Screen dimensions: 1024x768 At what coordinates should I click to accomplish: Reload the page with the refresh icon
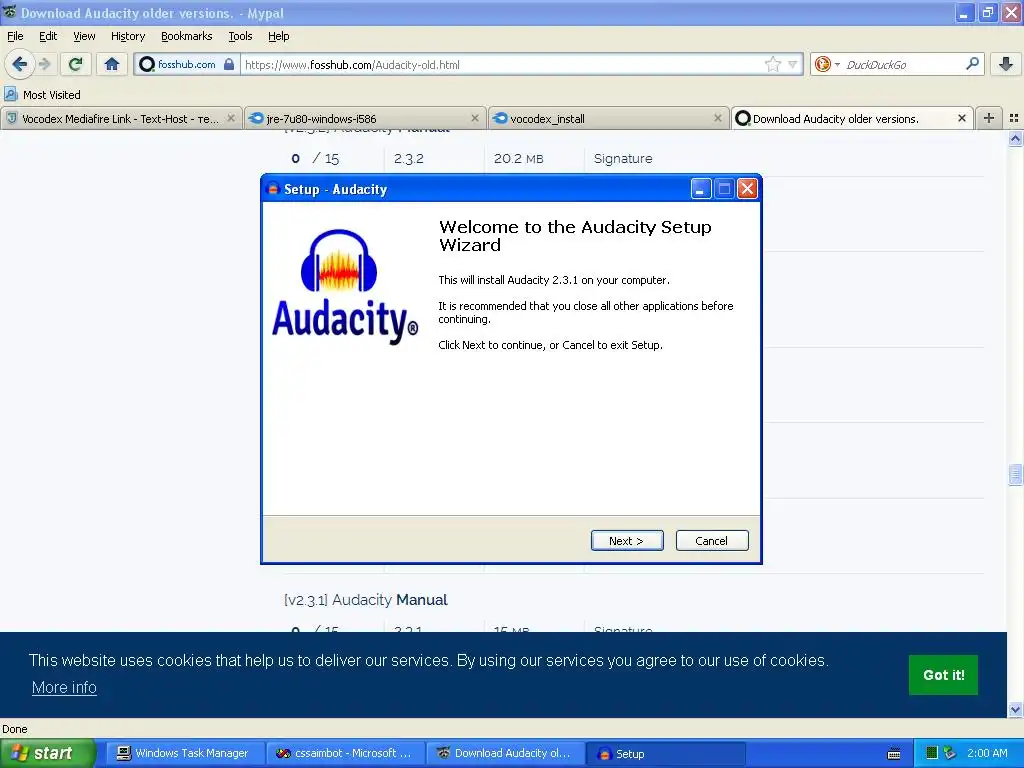[x=75, y=64]
